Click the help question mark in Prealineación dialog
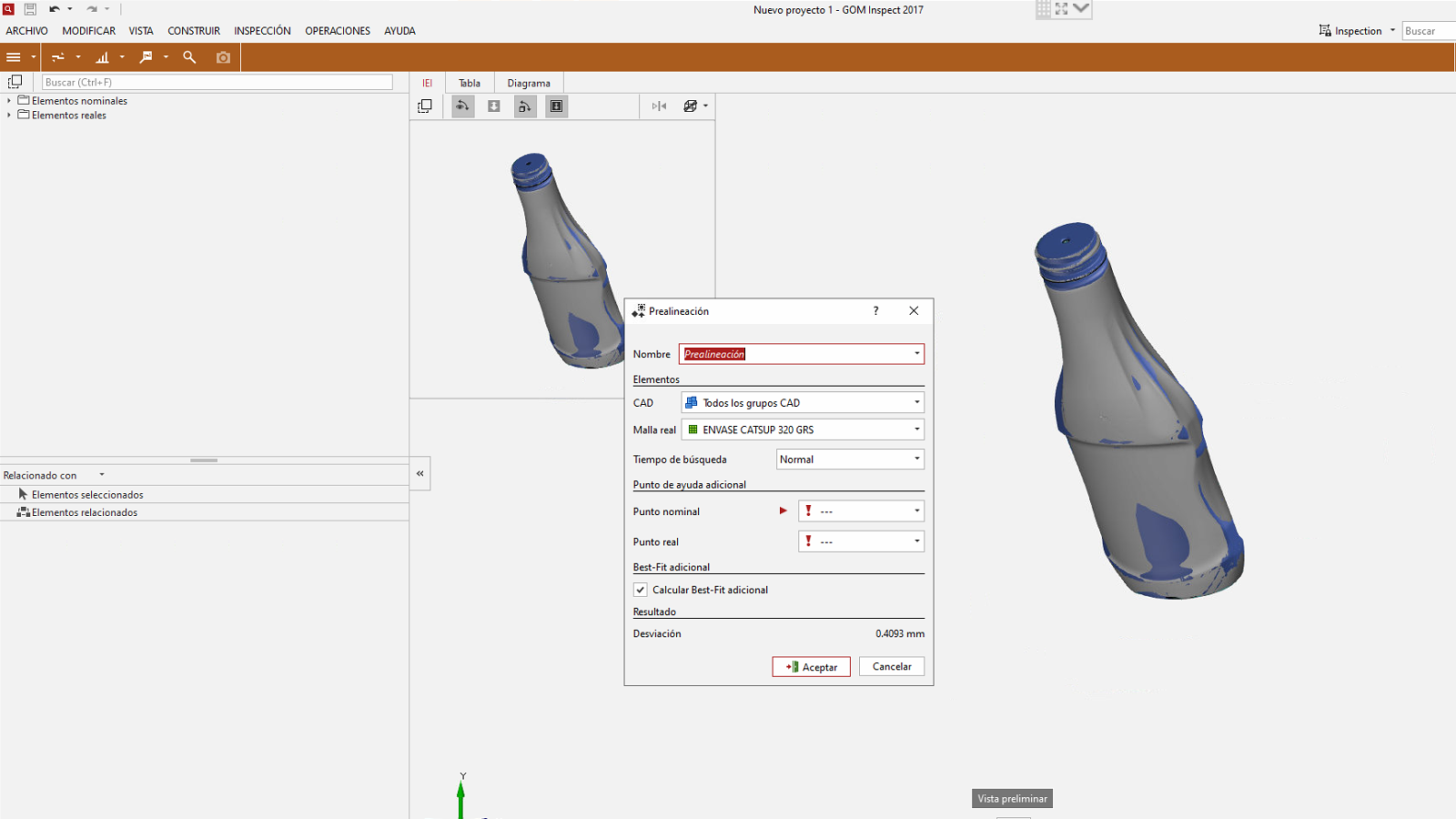 coord(875,311)
